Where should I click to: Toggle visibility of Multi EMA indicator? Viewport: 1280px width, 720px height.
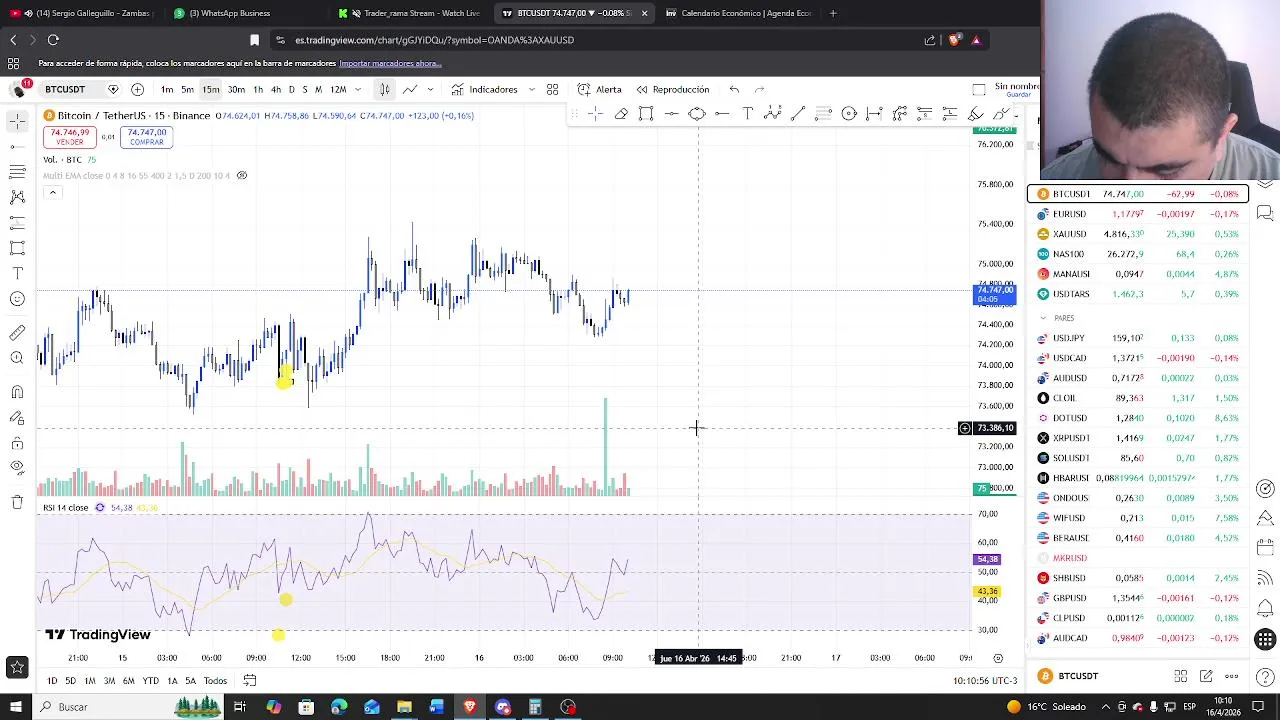pyautogui.click(x=241, y=176)
